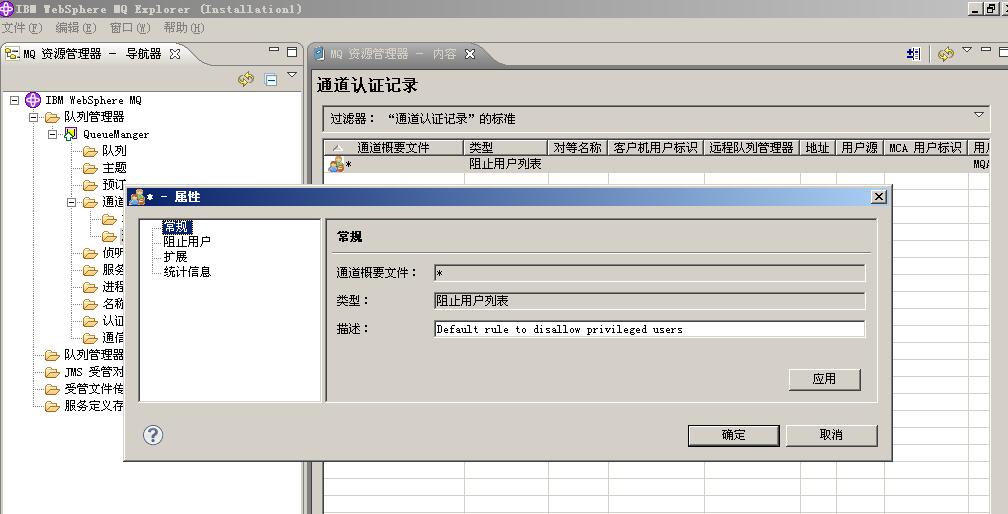The width and height of the screenshot is (1008, 514).
Task: Select the 认证 folder icon in the tree
Action: pos(90,321)
